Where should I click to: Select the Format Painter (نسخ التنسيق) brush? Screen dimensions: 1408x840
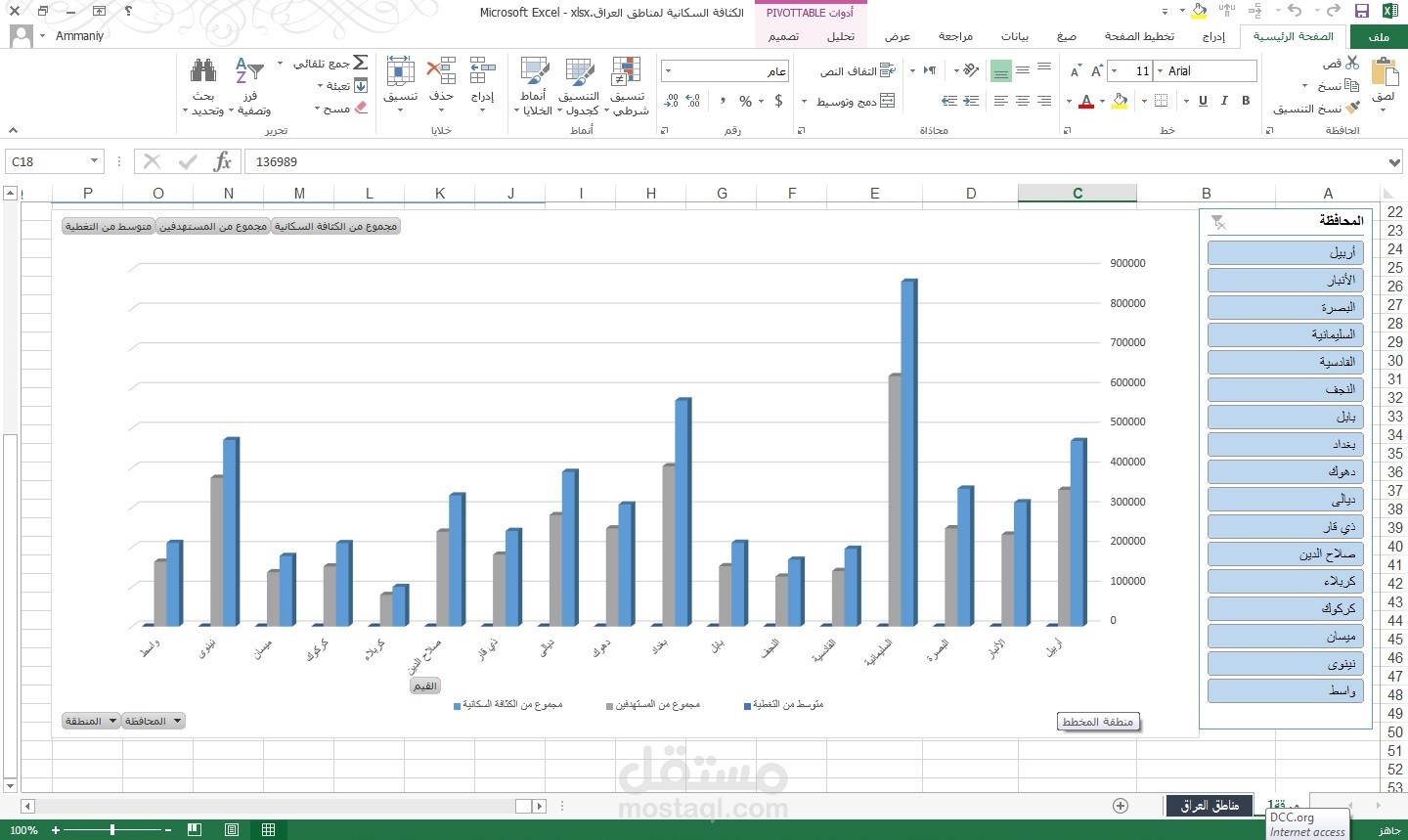coord(1352,108)
